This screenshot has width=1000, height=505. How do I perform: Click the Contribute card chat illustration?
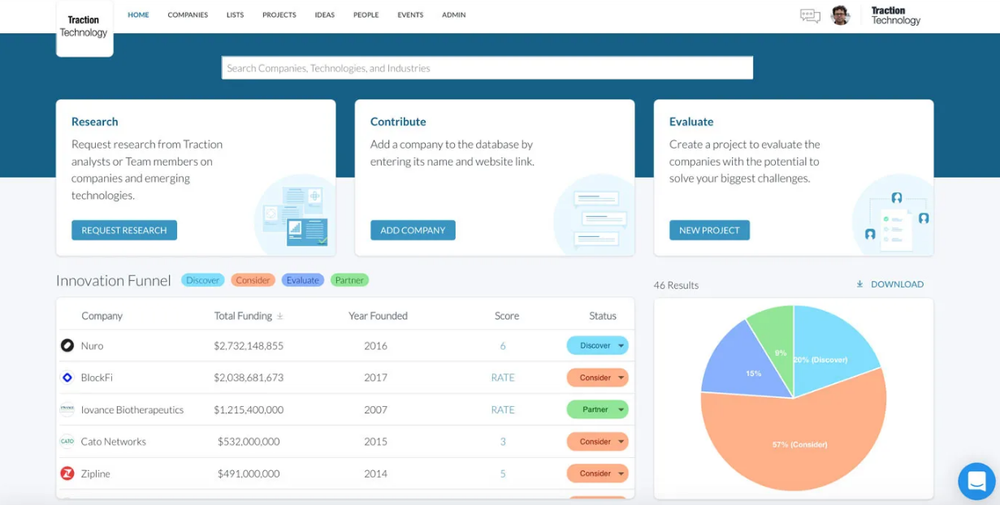(x=594, y=215)
